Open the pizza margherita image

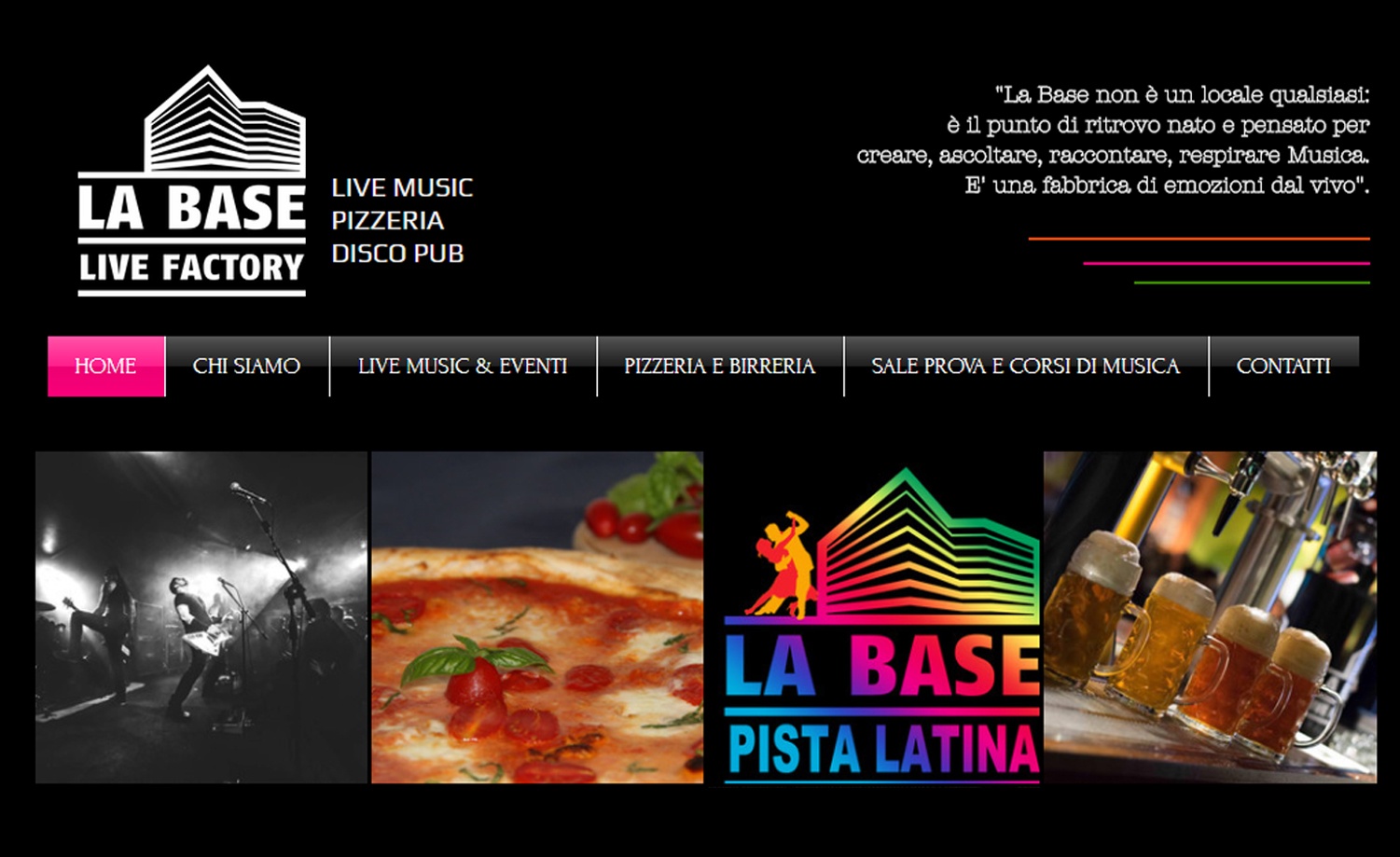point(537,617)
